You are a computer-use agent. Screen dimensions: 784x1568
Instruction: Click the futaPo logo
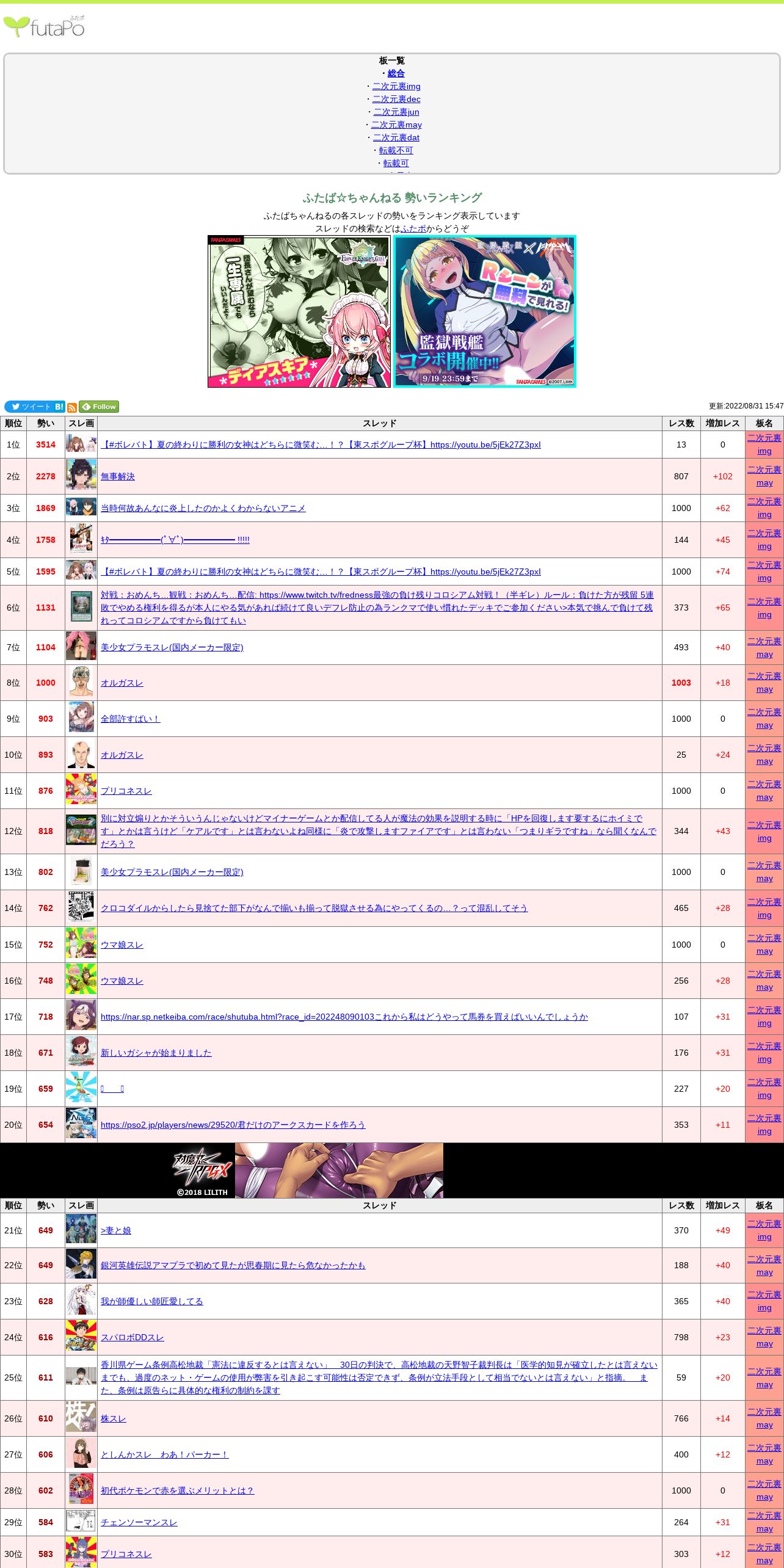coord(44,26)
